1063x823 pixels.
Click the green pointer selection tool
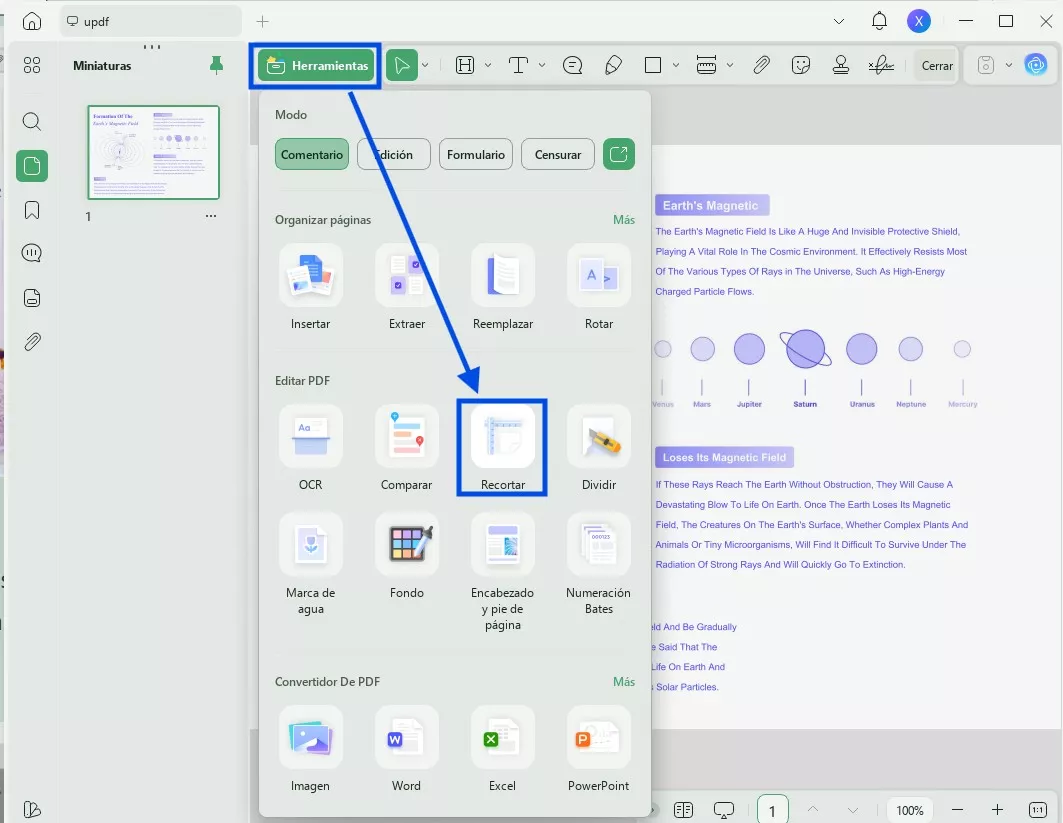coord(402,66)
